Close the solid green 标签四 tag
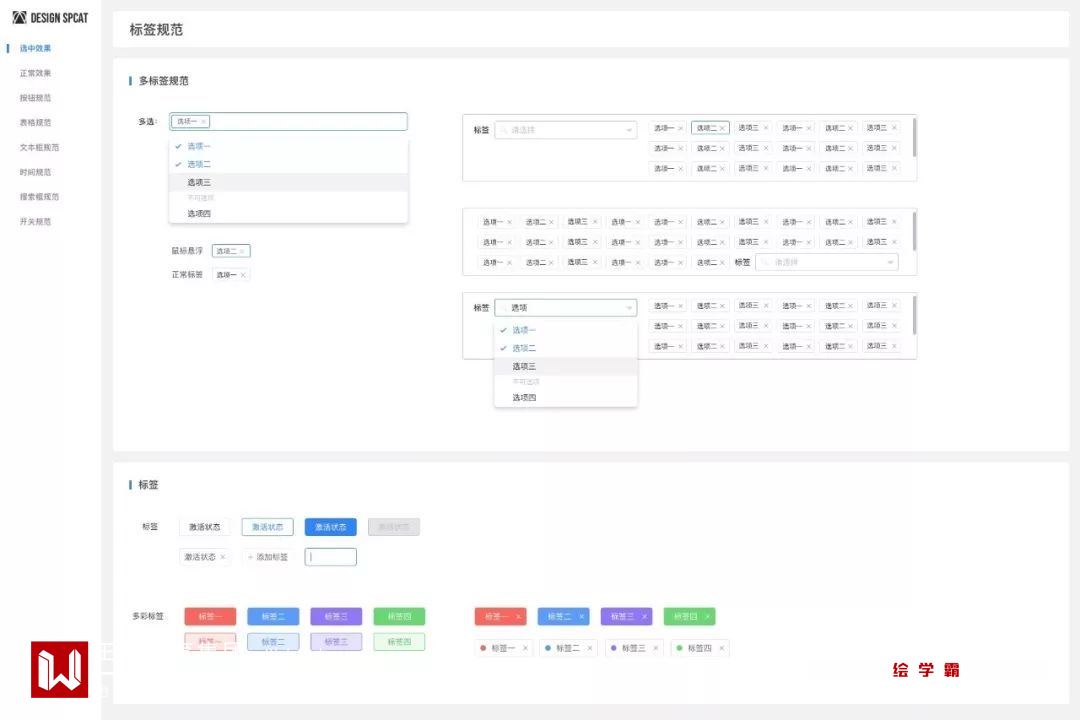This screenshot has height=720, width=1080. point(707,617)
